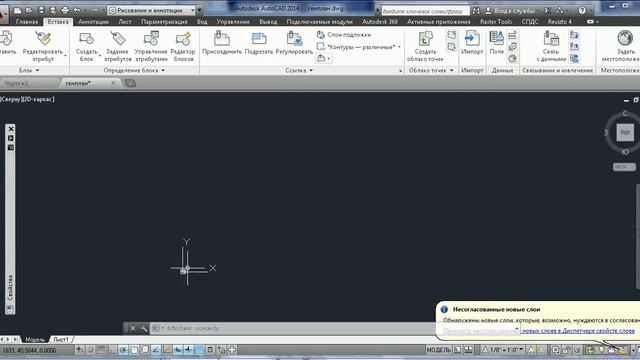Viewport: 640px width, 360px height.
Task: Open Задание атрибутов tool
Action: [x=118, y=47]
